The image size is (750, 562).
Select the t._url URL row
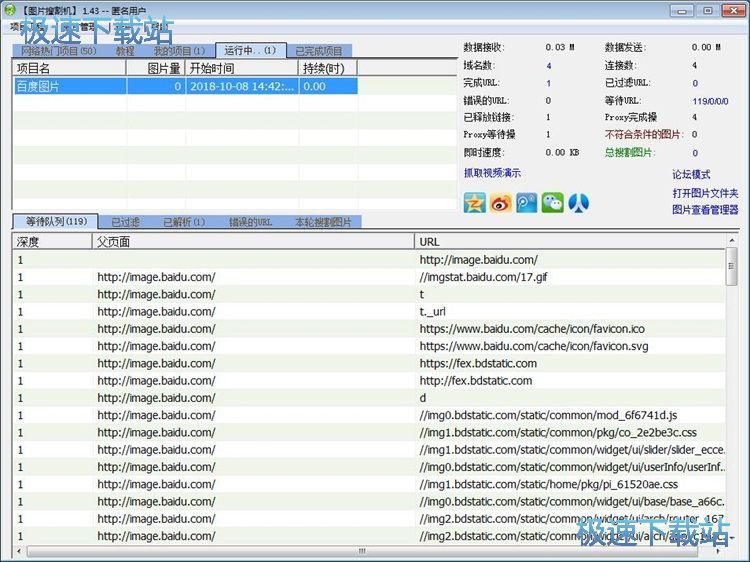369,311
